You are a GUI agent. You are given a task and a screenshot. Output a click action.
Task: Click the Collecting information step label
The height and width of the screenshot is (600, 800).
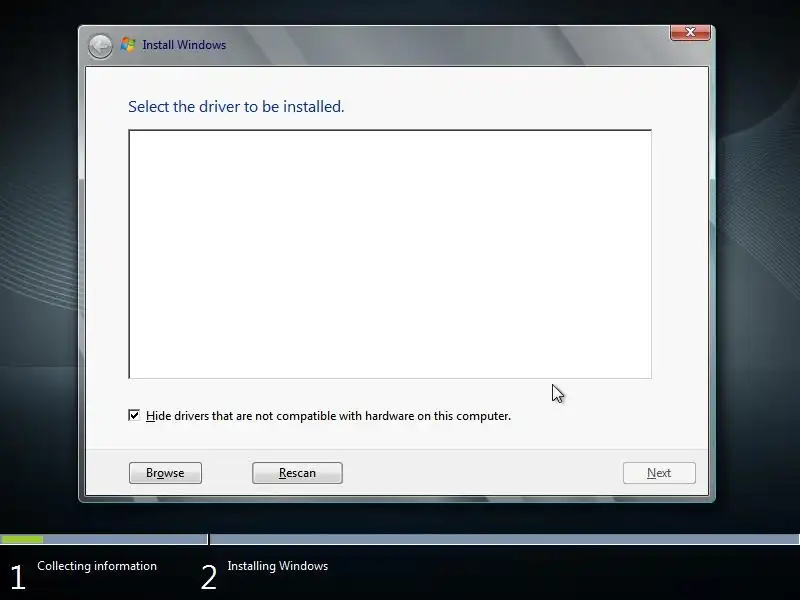97,566
